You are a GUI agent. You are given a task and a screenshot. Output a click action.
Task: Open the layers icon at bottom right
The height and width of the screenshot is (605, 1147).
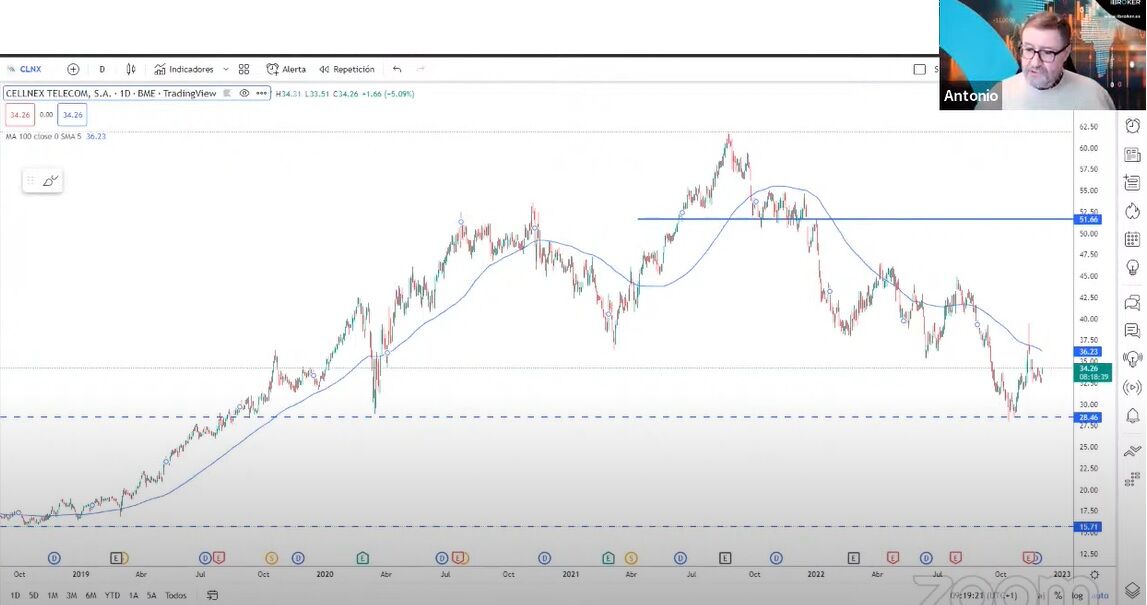pos(1132,590)
